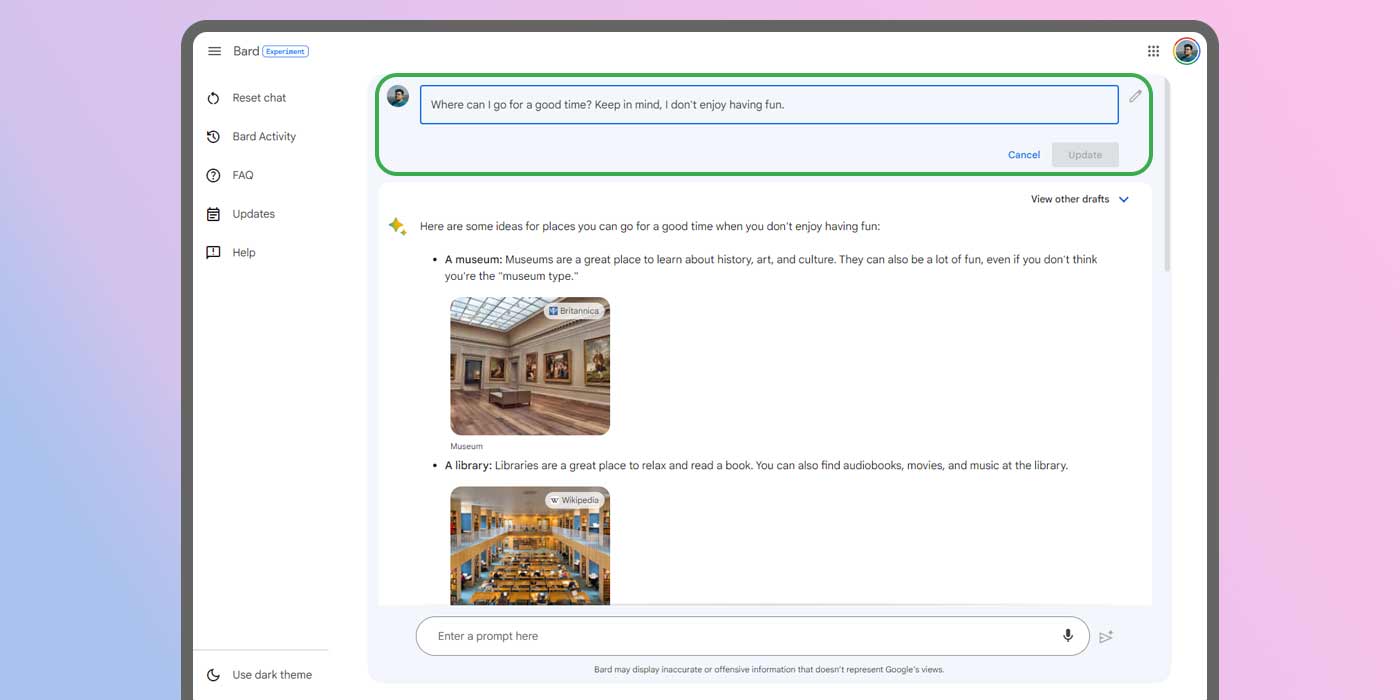The width and height of the screenshot is (1400, 700).
Task: Cancel the prompt edit
Action: (x=1023, y=155)
